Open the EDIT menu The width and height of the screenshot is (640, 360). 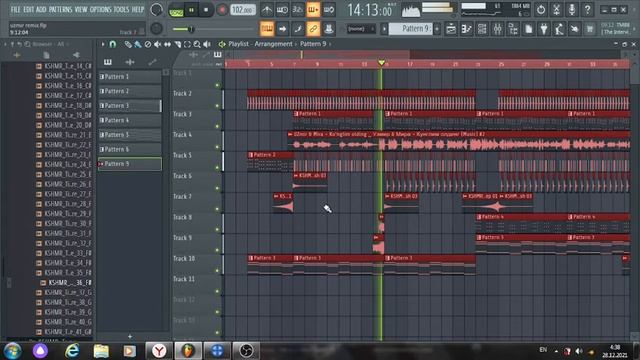tap(29, 9)
